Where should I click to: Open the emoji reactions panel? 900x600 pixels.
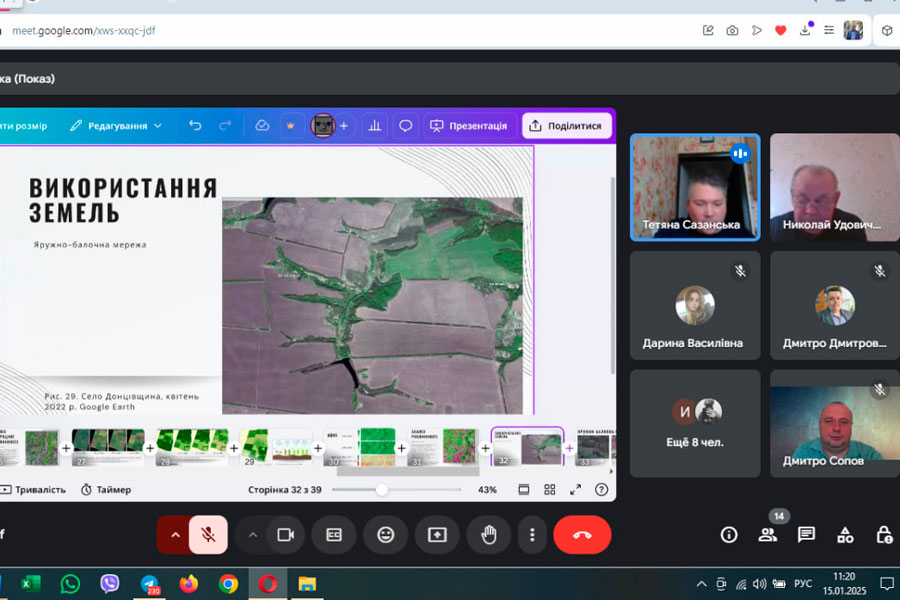[386, 535]
